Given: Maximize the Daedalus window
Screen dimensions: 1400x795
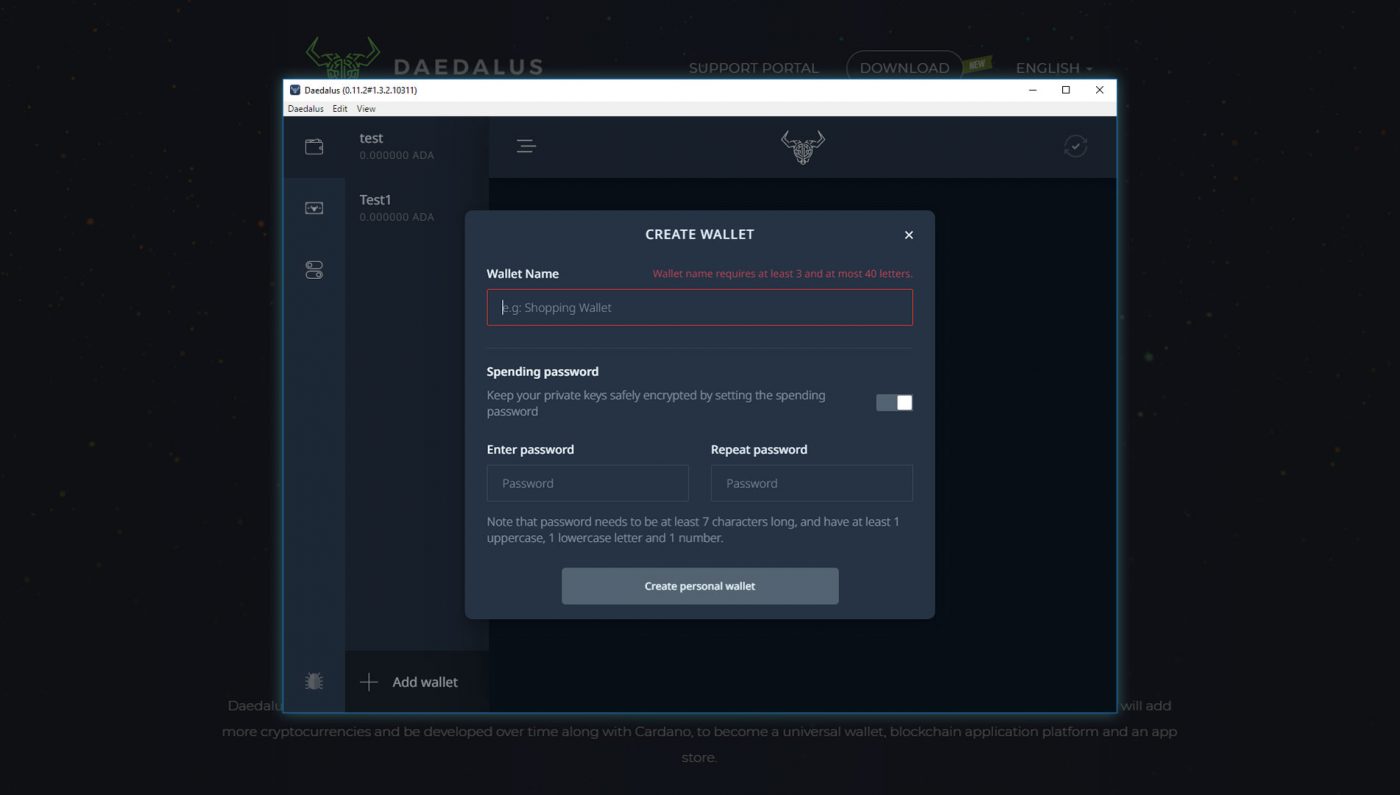Looking at the screenshot, I should click(x=1066, y=90).
